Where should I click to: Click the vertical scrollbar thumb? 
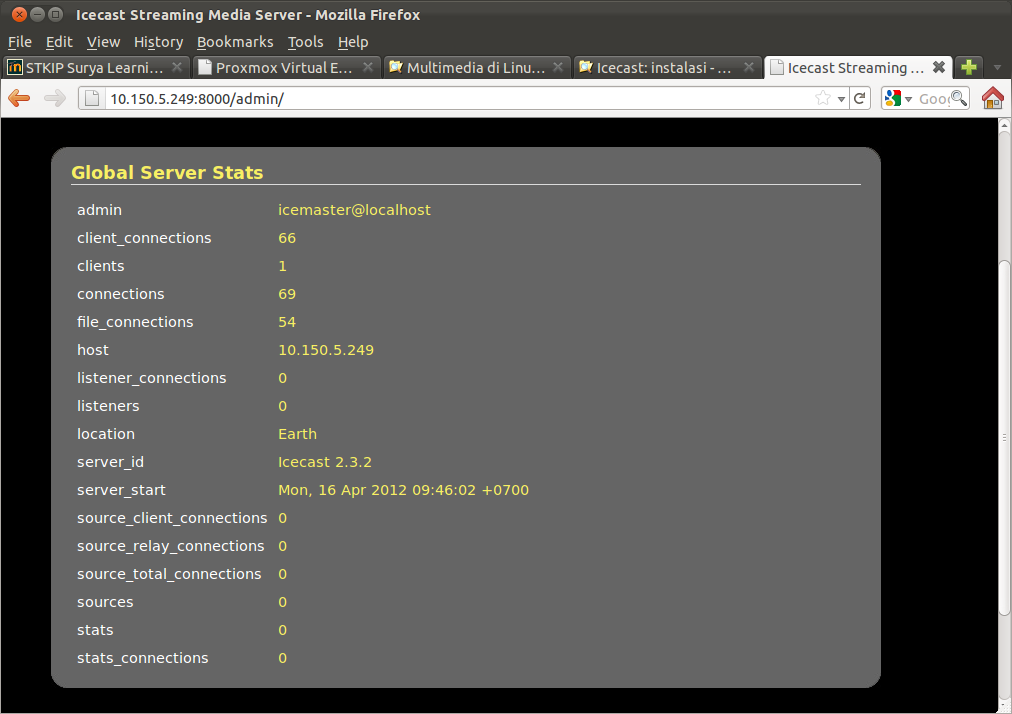tap(1004, 437)
